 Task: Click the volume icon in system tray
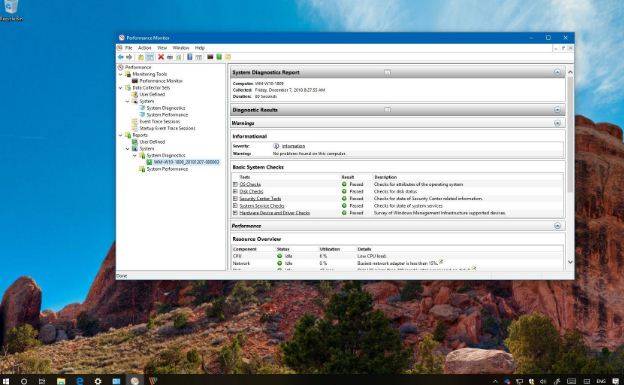(x=543, y=381)
